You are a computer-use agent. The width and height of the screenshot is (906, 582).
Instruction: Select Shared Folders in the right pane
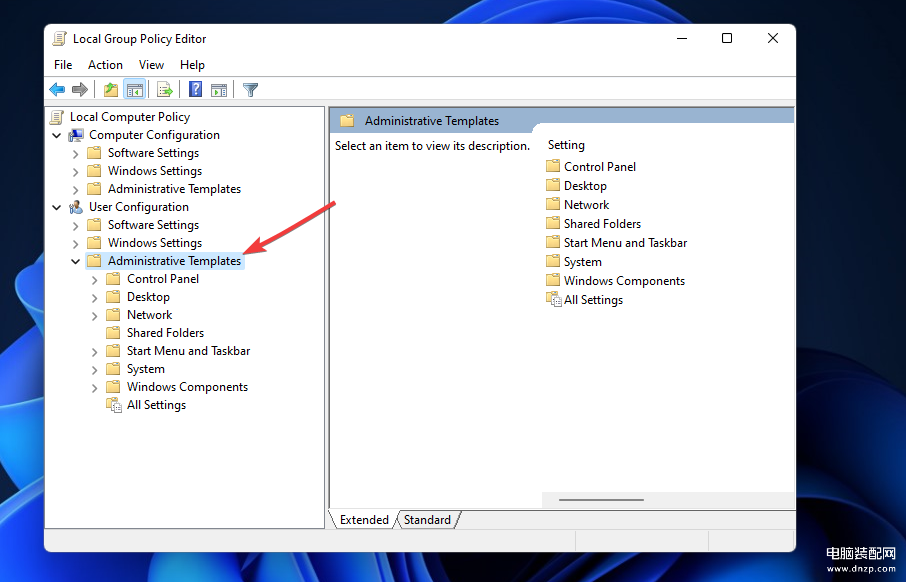pyautogui.click(x=602, y=224)
